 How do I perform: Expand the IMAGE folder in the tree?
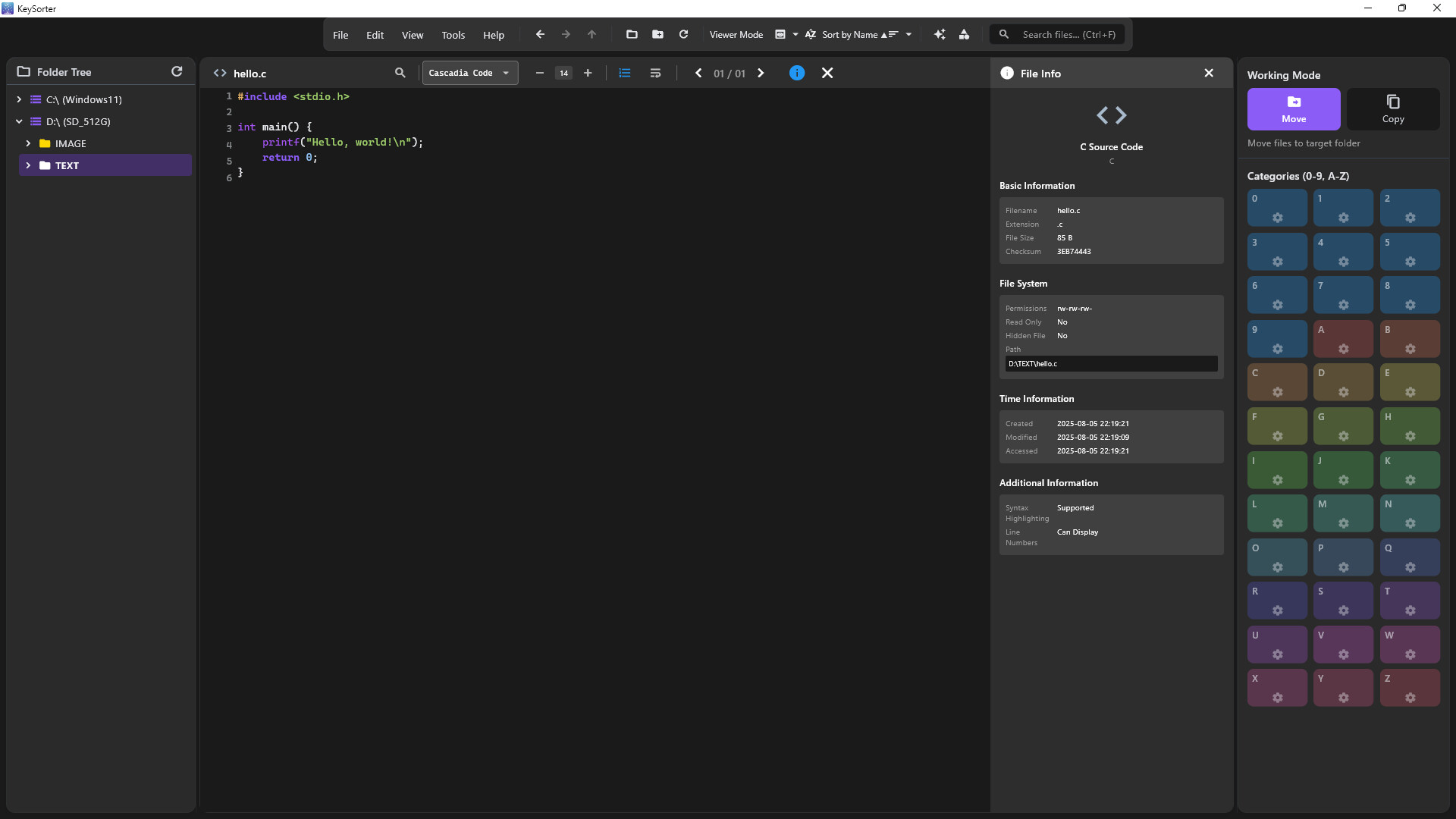[x=29, y=143]
